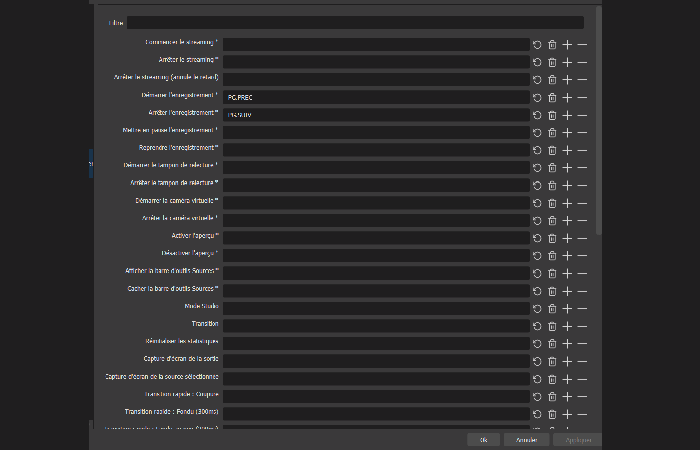Reset the Transition hotkey
This screenshot has width=700, height=450.
pos(537,326)
